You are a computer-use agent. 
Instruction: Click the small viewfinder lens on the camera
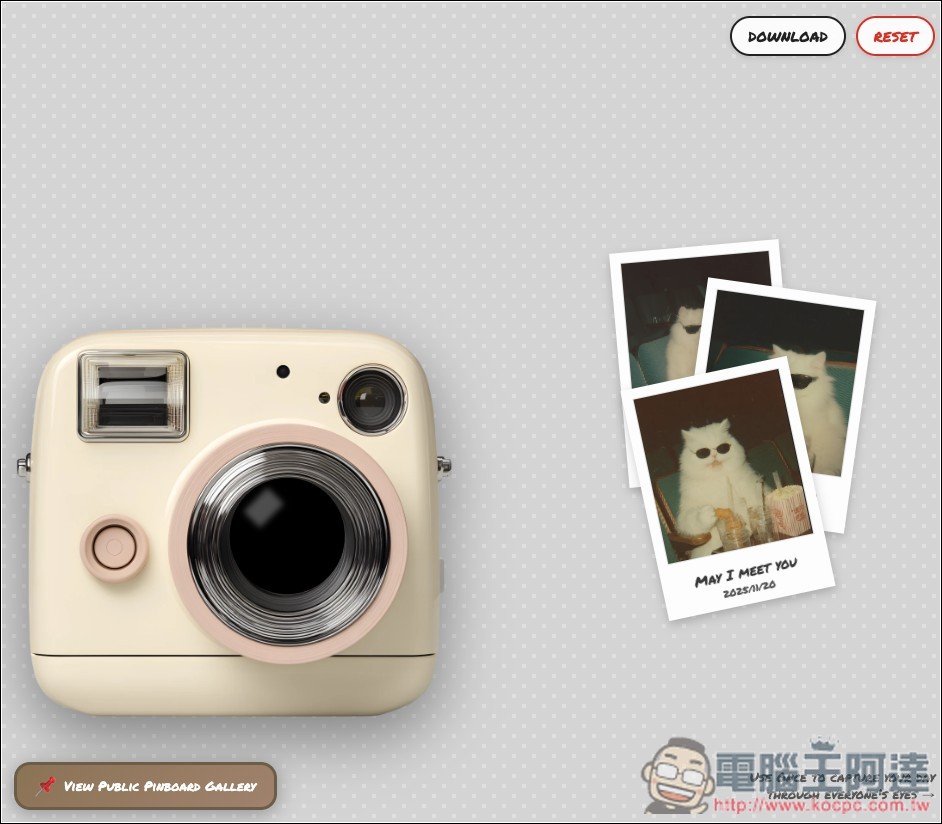pyautogui.click(x=371, y=400)
